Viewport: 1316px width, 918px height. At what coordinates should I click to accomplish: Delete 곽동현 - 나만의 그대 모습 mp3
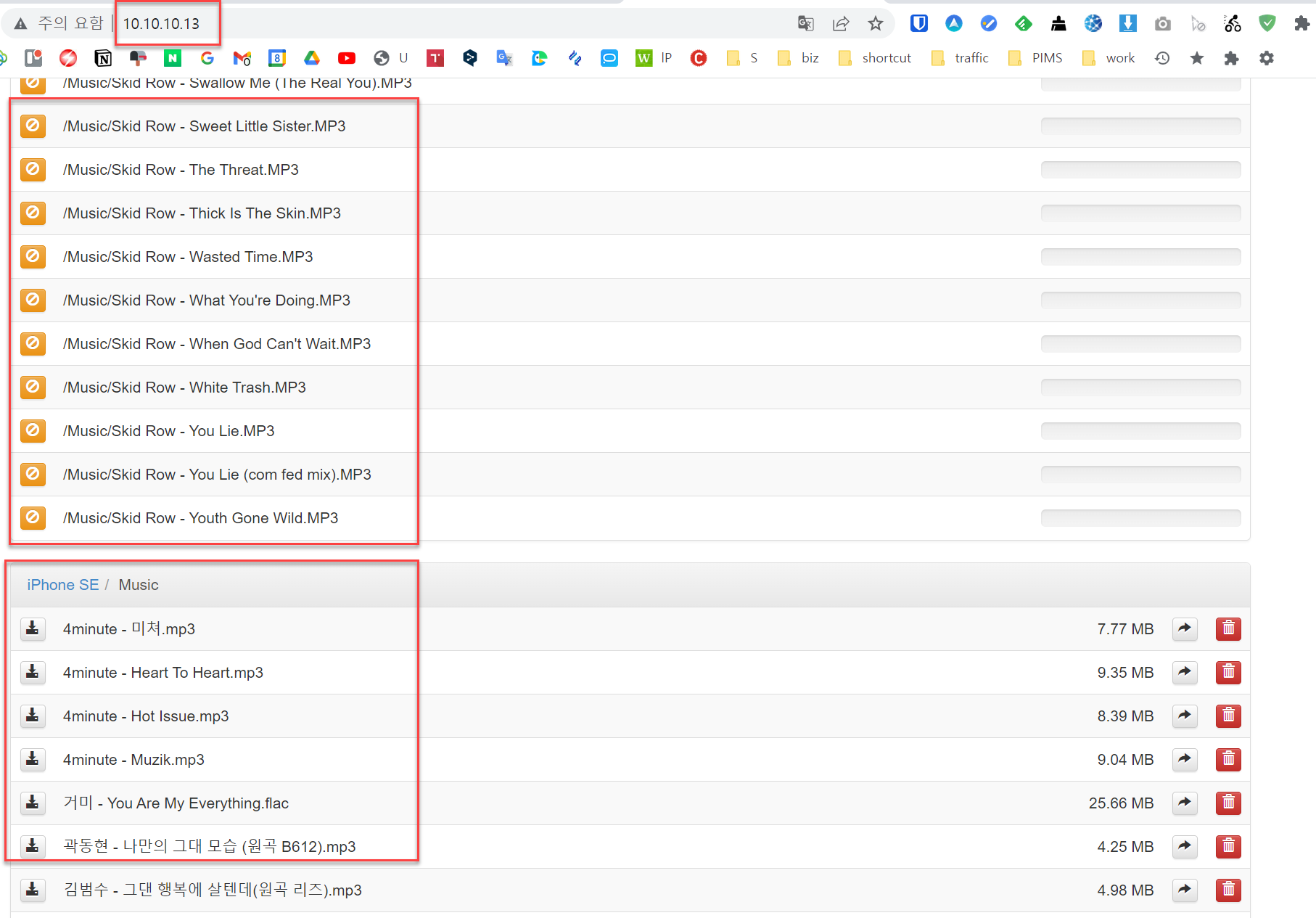1228,846
